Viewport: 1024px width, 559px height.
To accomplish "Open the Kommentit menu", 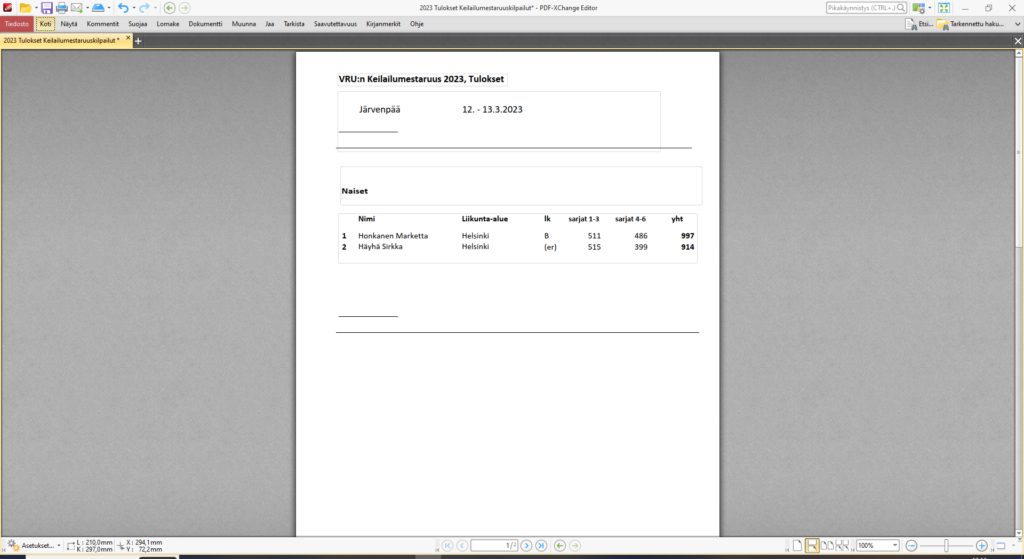I will pos(103,23).
